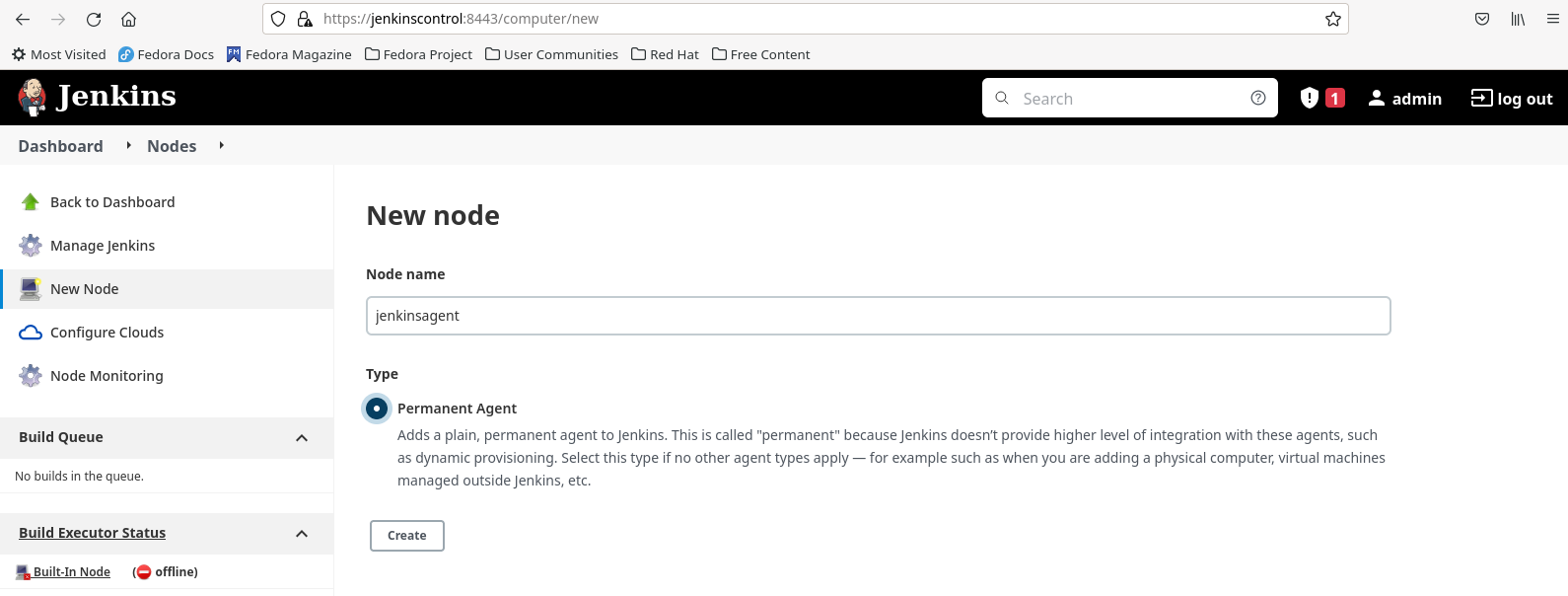Screen dimensions: 1568x596
Task: Click the padlock site security icon
Action: (x=305, y=19)
